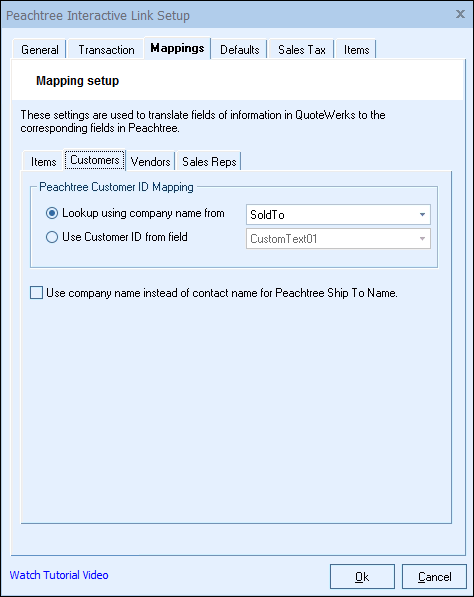Open the Watch Tutorial Video link
The image size is (474, 597).
59,575
